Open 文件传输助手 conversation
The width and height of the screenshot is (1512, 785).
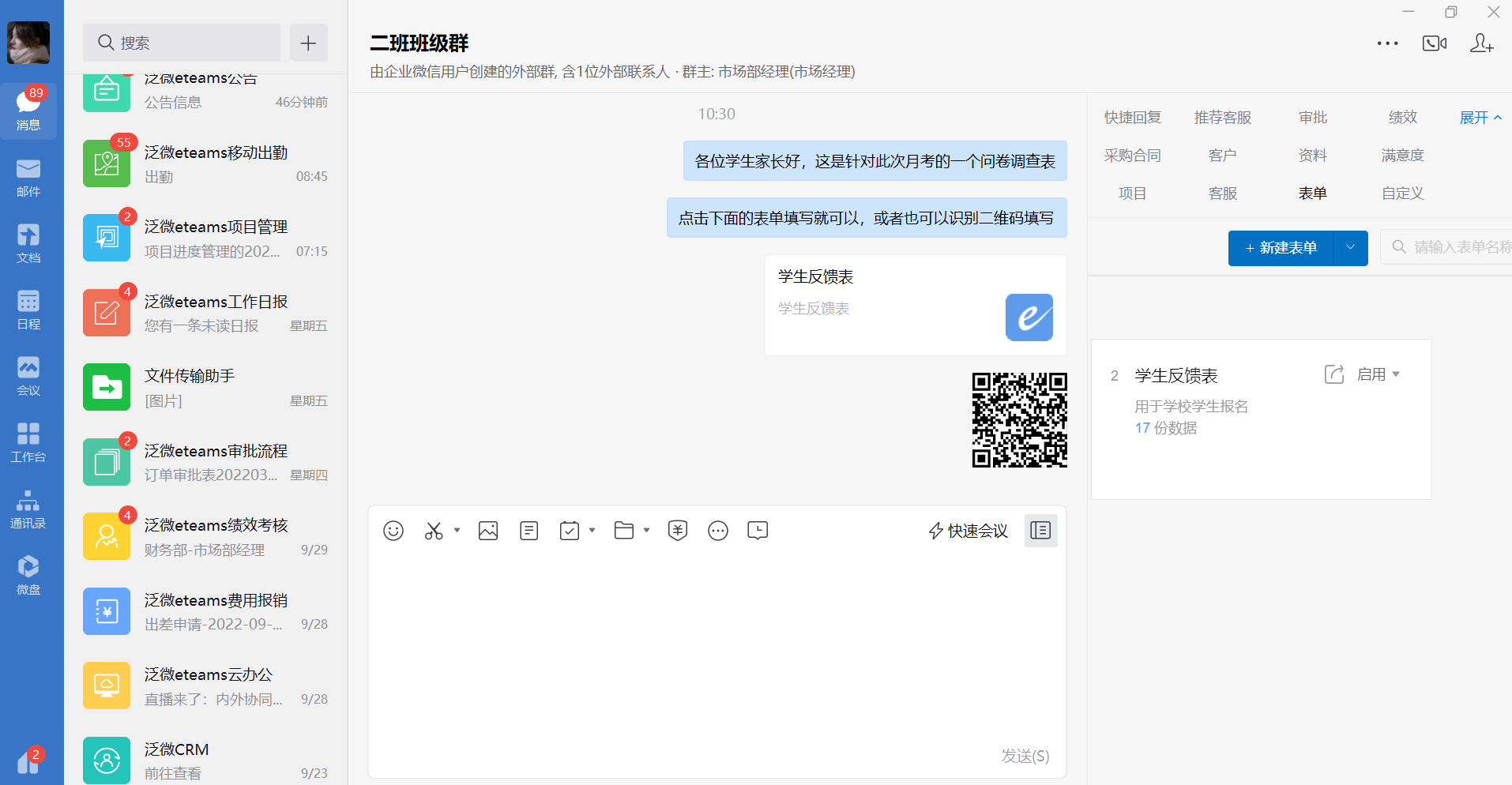pos(205,387)
